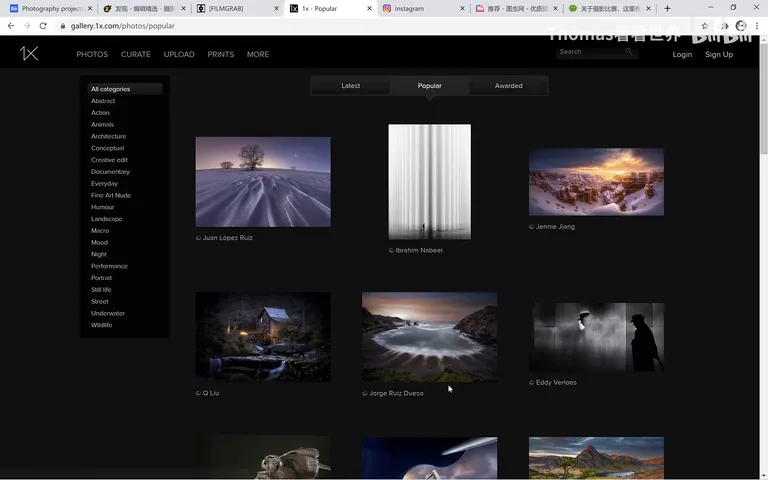
Task: Filter by Street category
Action: click(99, 302)
